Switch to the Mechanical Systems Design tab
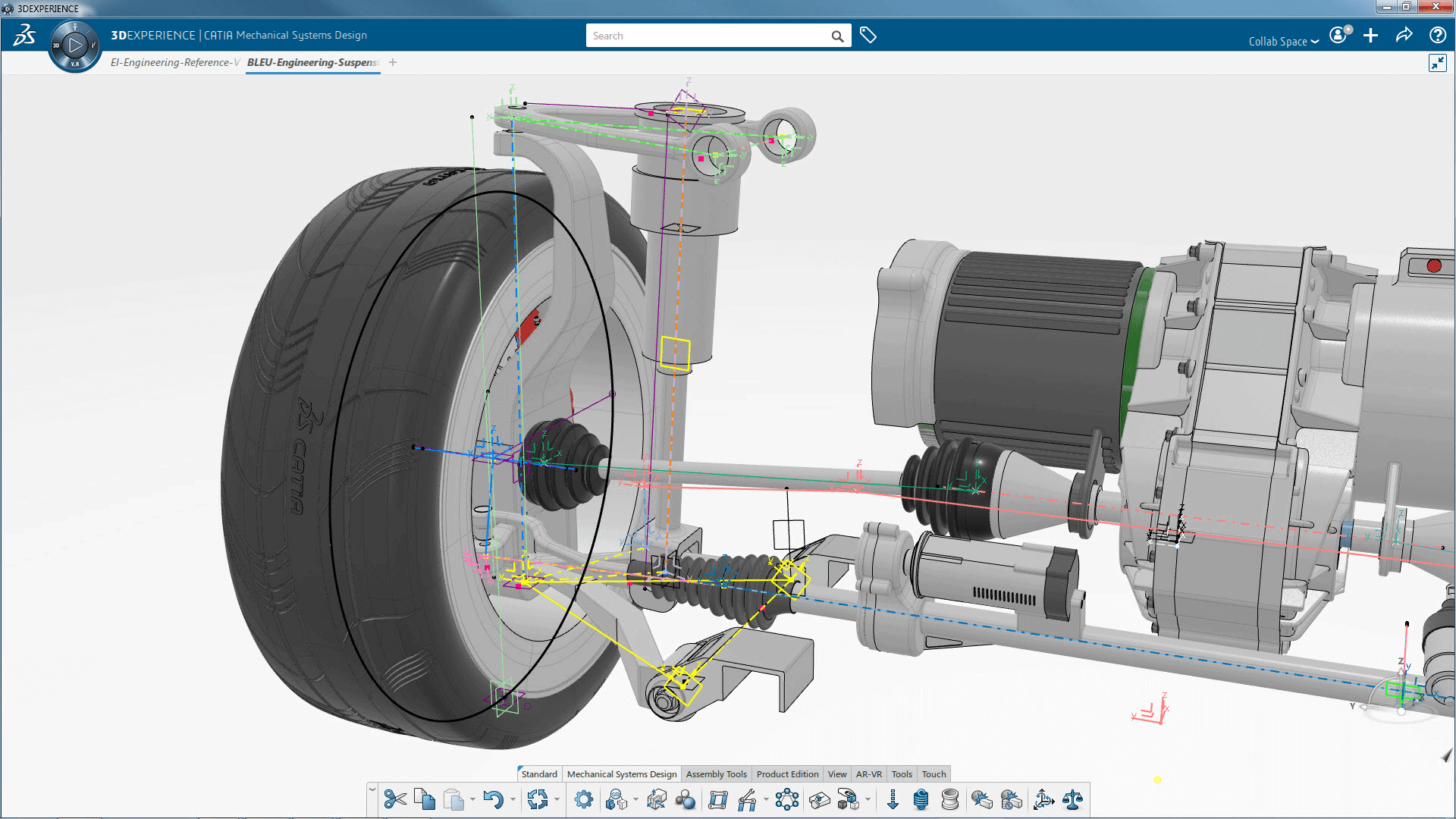Screen dimensions: 1456x819 (x=622, y=774)
